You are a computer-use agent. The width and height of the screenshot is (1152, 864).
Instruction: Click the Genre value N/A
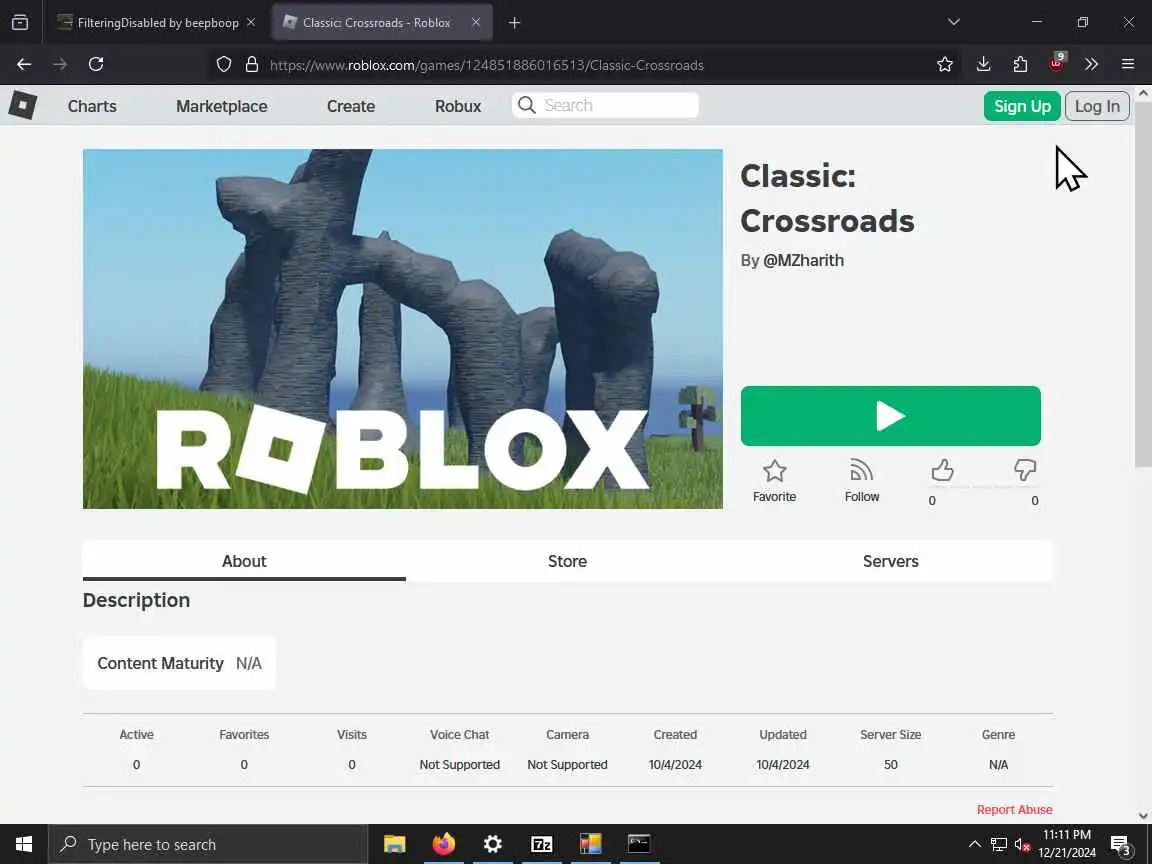998,765
